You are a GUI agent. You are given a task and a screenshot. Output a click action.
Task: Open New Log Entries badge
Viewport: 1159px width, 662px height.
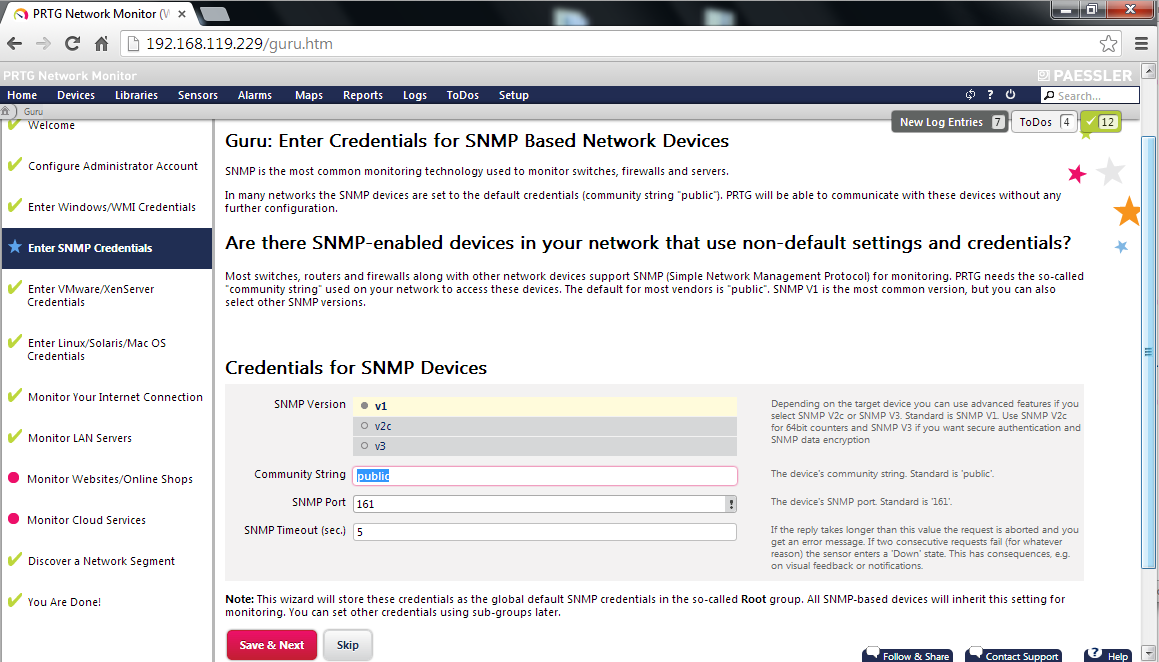951,122
